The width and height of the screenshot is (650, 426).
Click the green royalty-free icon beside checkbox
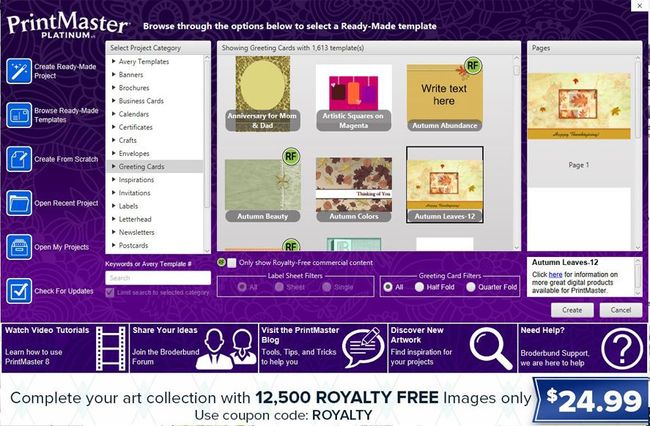(x=221, y=262)
